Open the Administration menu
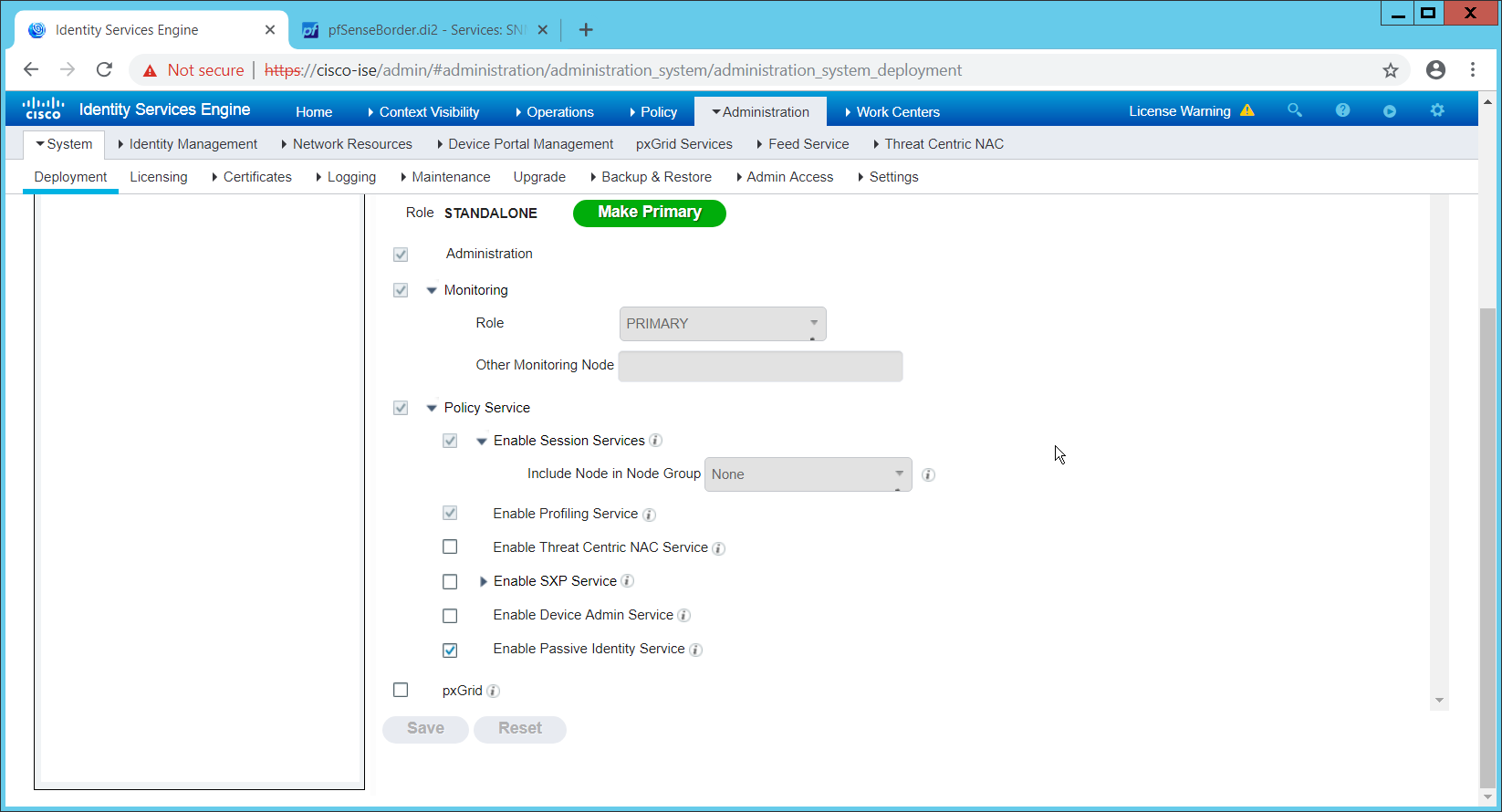Image resolution: width=1502 pixels, height=812 pixels. point(760,111)
